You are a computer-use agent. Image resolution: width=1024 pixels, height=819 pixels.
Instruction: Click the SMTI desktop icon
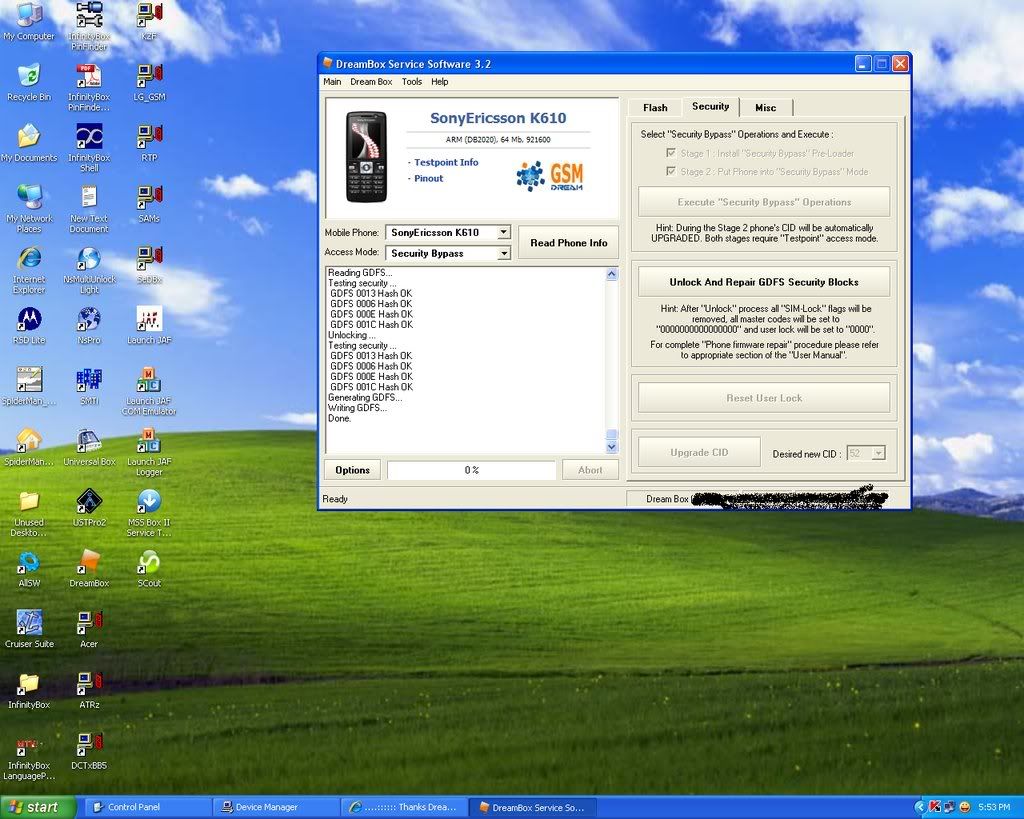coord(89,386)
